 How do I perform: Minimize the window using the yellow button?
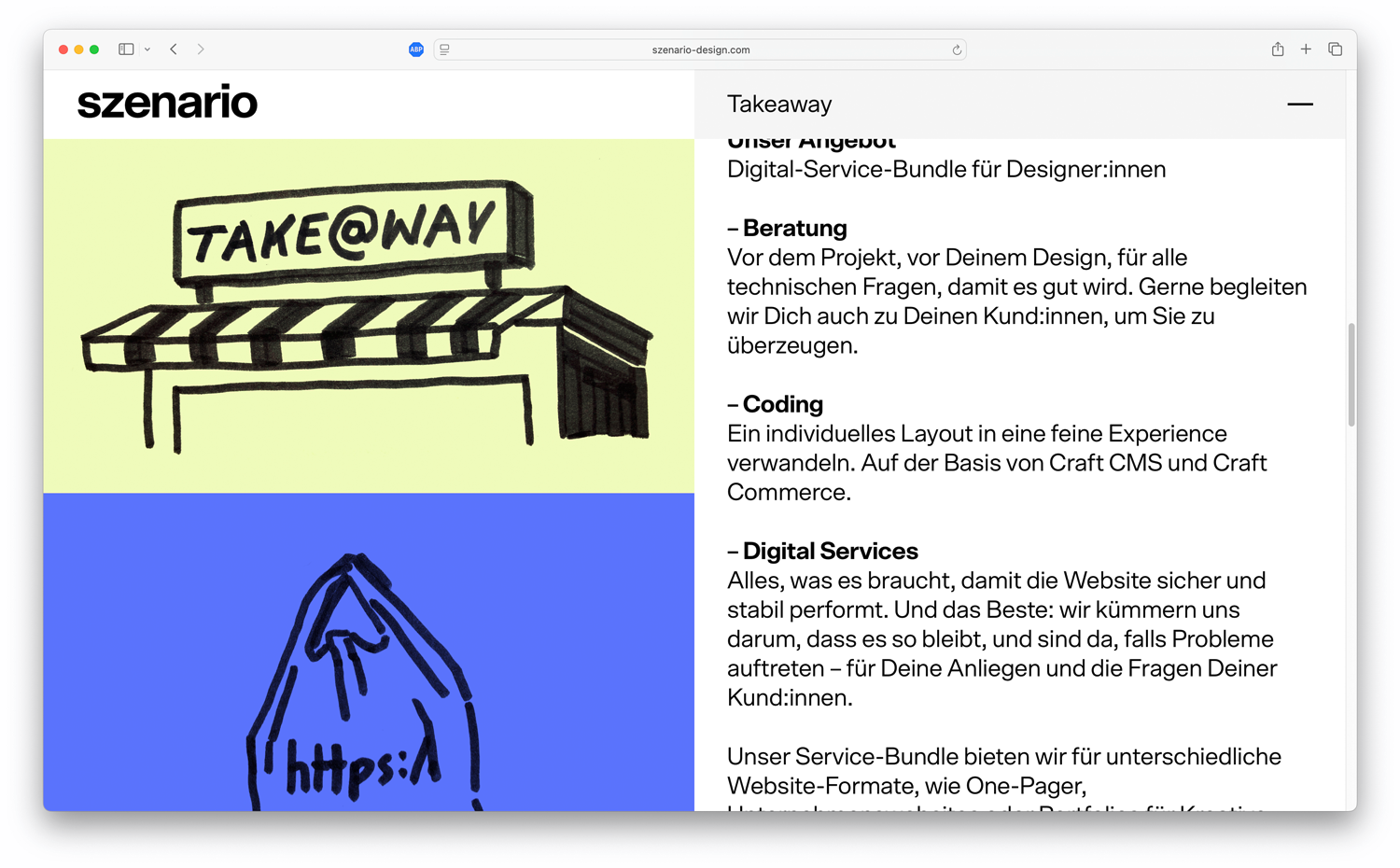tap(78, 49)
